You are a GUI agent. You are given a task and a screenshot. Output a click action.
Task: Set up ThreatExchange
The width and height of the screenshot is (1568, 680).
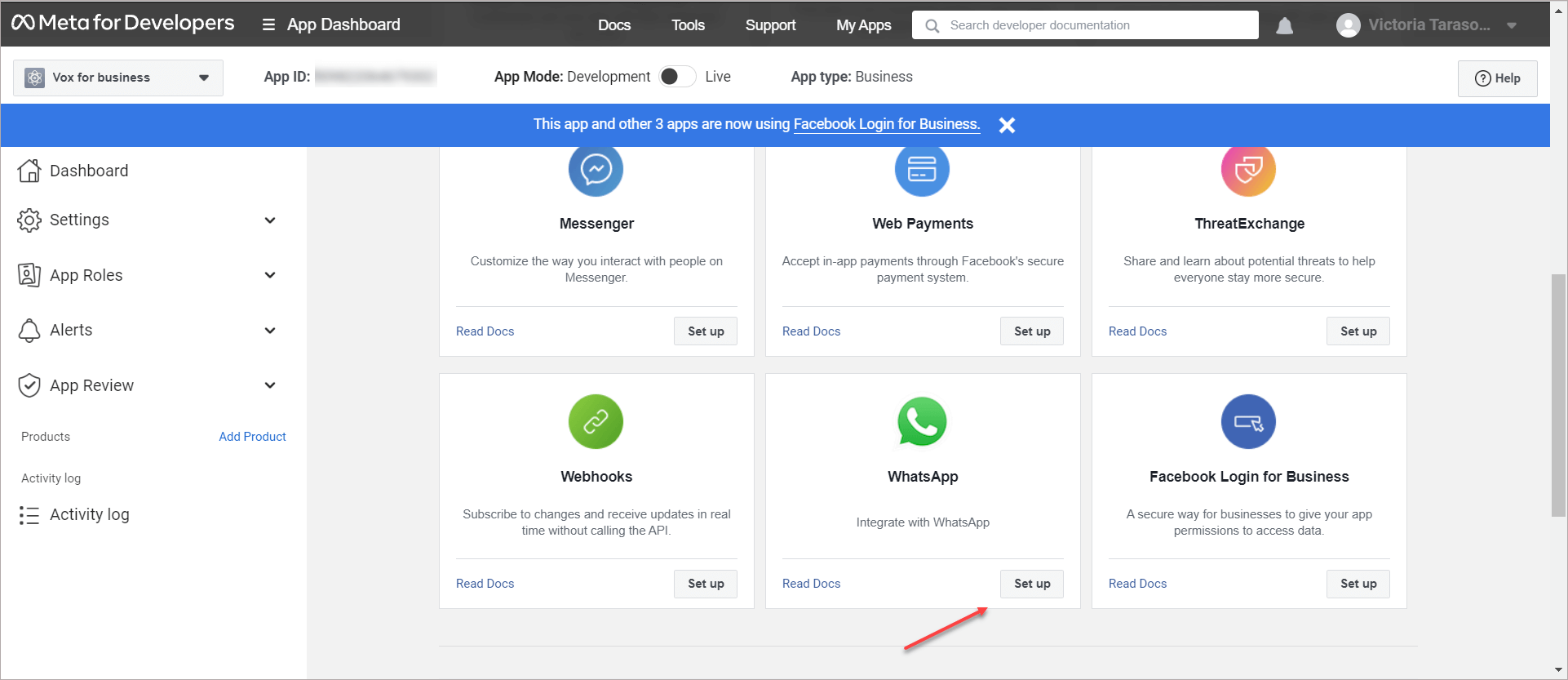pos(1358,331)
